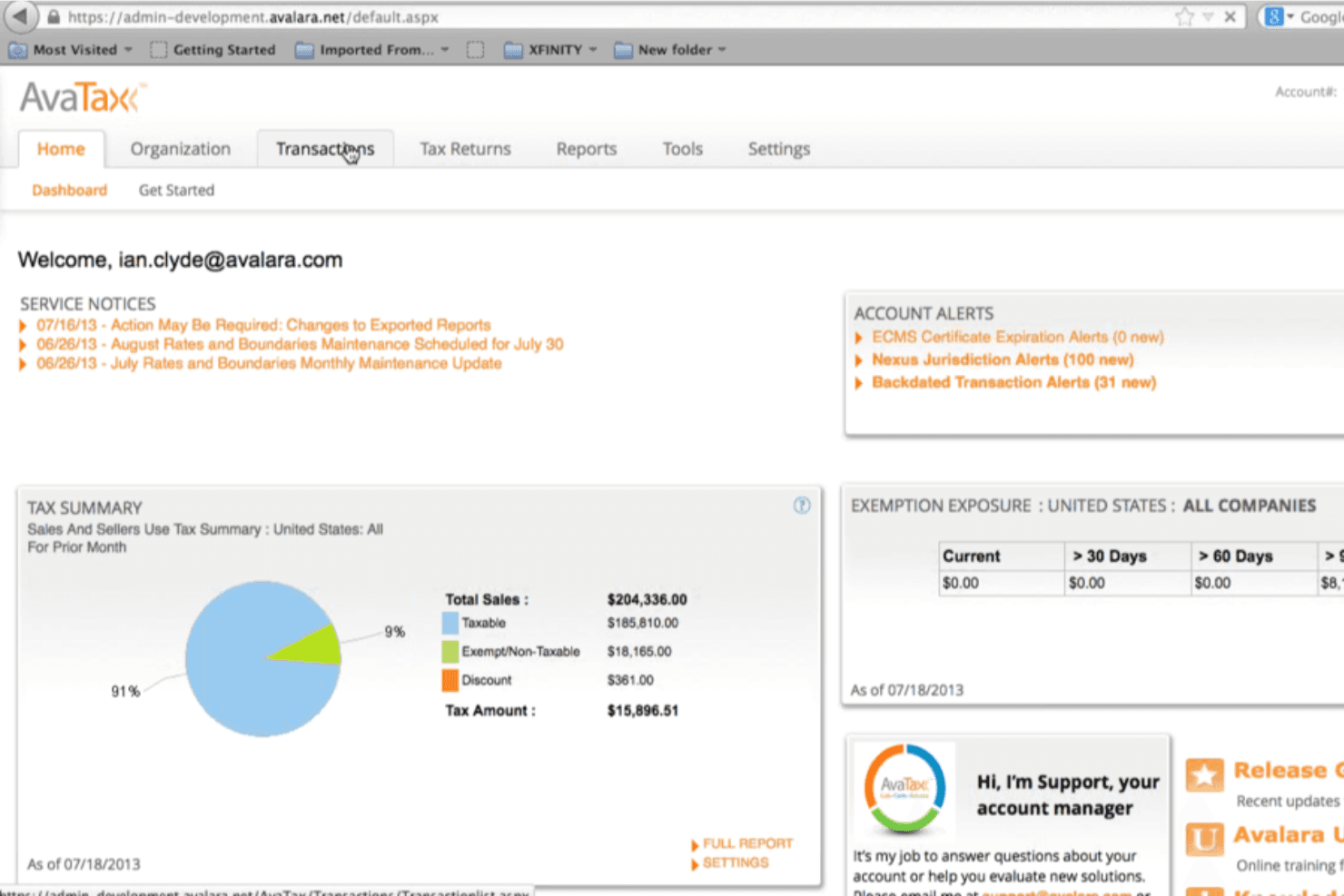
Task: Open the Imported From bookmarks folder
Action: coord(372,50)
